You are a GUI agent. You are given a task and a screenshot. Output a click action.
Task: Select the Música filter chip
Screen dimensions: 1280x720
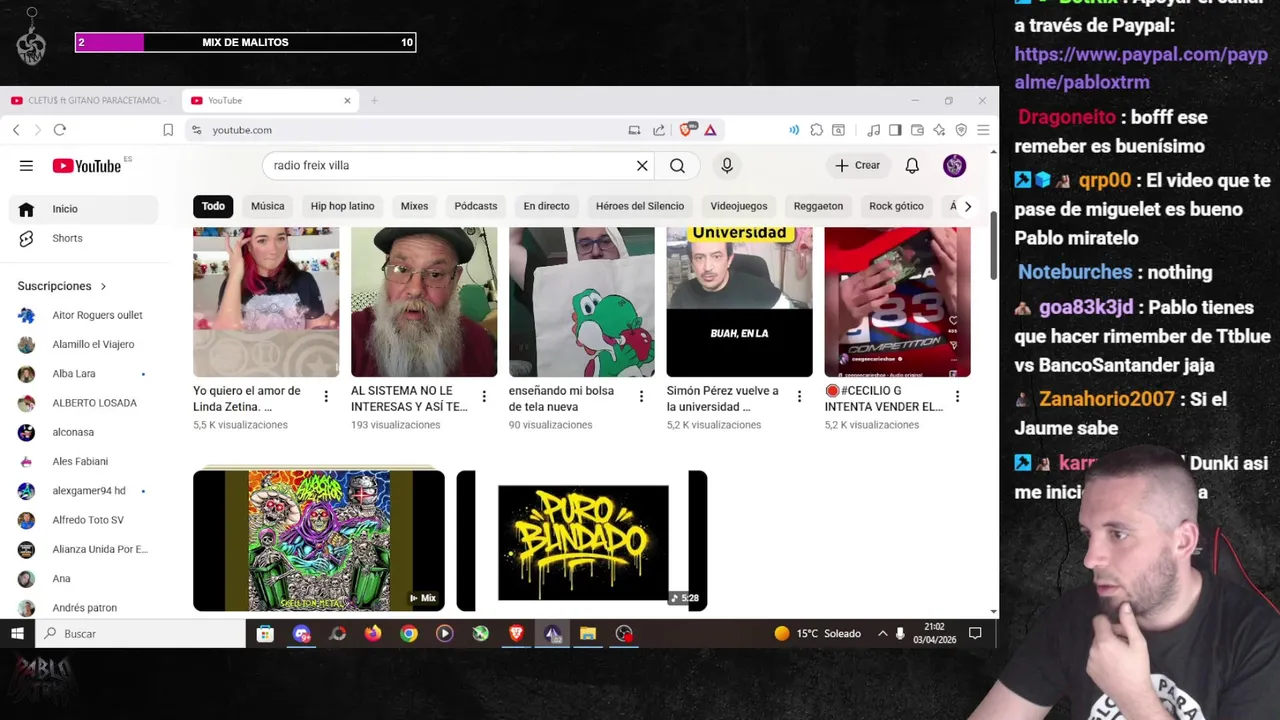coord(267,206)
